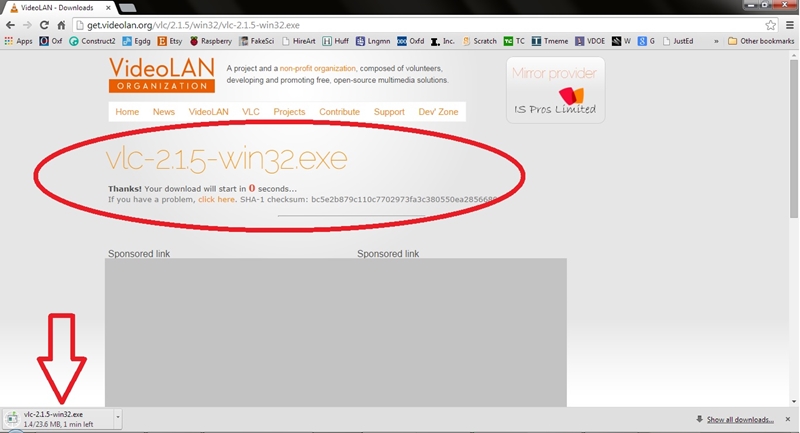The height and width of the screenshot is (433, 800).
Task: Click the scrollbar down arrow
Action: tap(794, 402)
